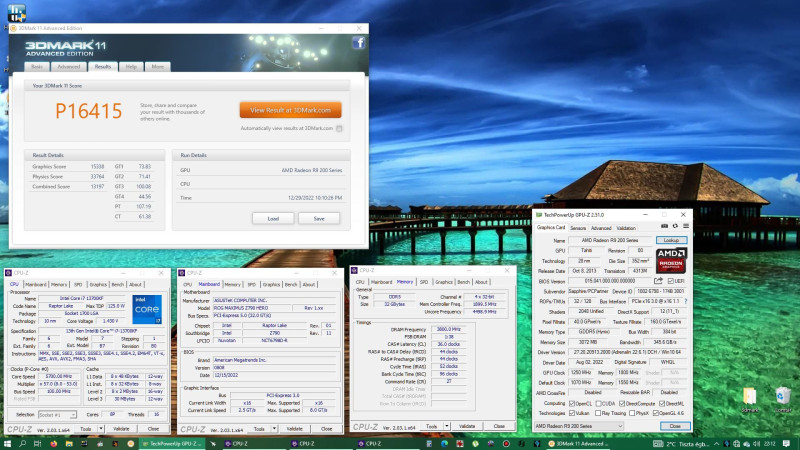
Task: Click the Bus Interface question mark icon
Action: (x=685, y=302)
